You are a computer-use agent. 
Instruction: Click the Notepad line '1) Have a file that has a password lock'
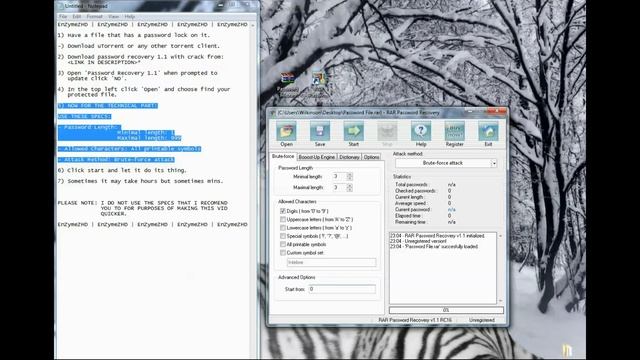(x=133, y=35)
